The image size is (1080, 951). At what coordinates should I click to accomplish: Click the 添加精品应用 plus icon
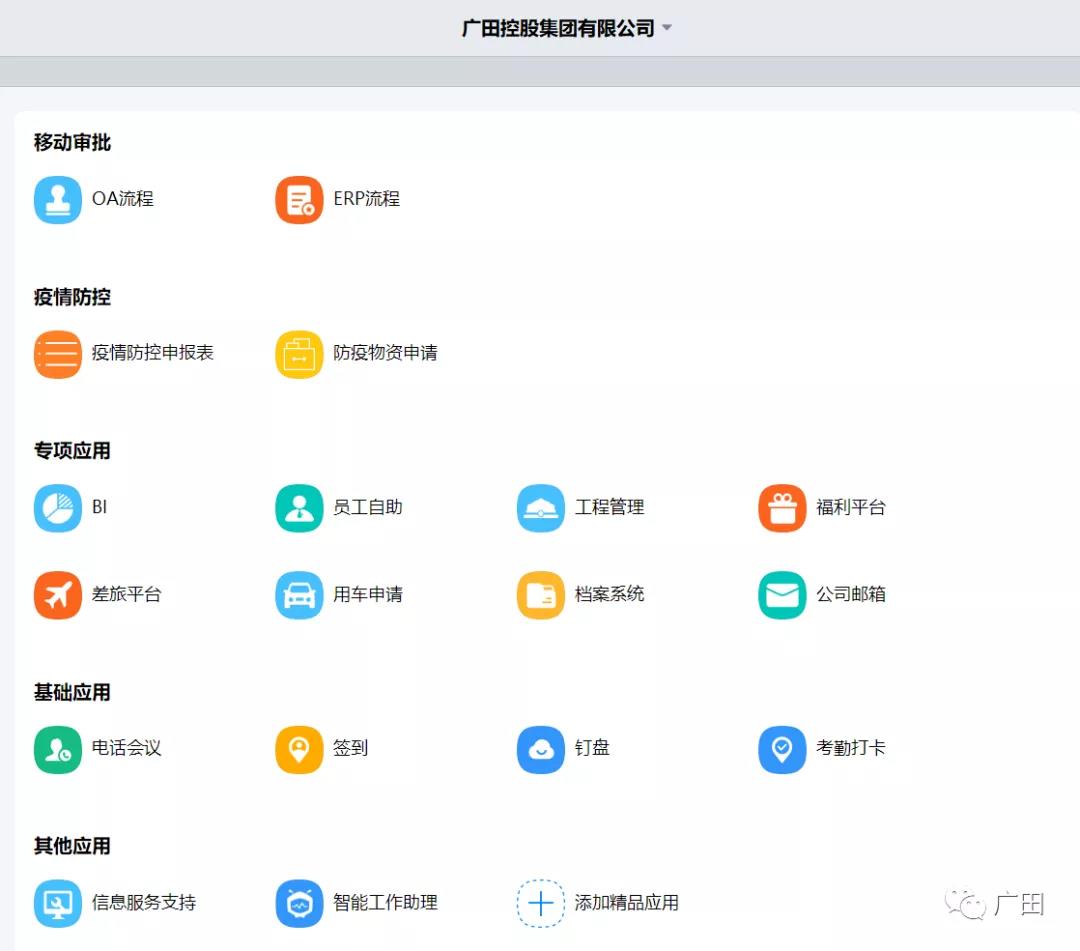click(541, 903)
